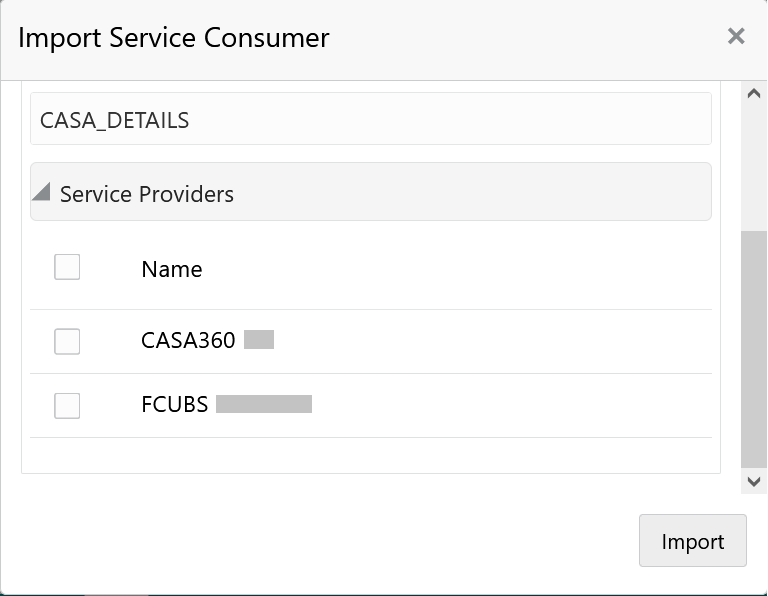Viewport: 768px width, 596px height.
Task: Focus the CASA_DETAILS text field
Action: point(370,120)
